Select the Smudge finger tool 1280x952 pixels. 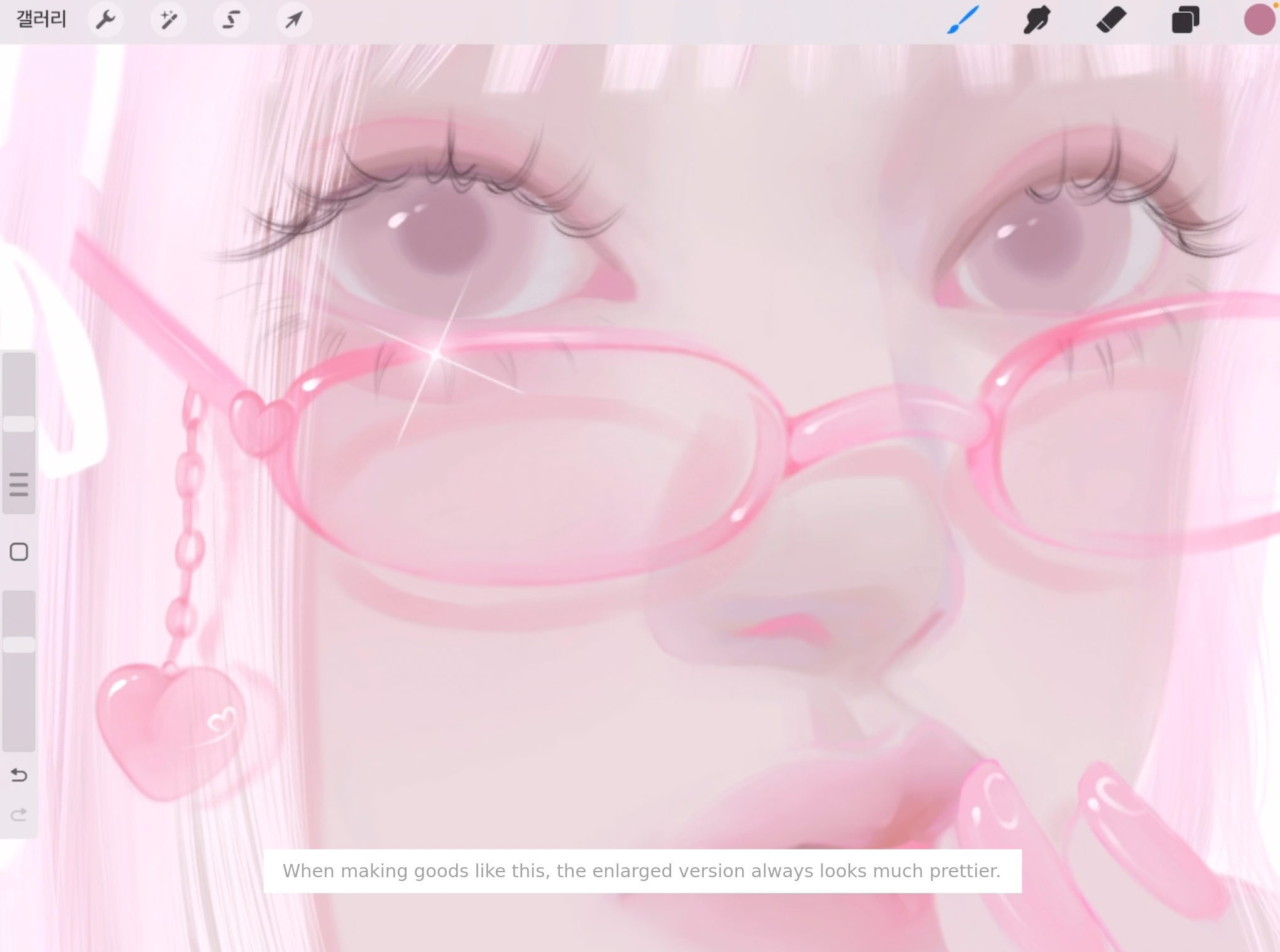(x=1036, y=19)
